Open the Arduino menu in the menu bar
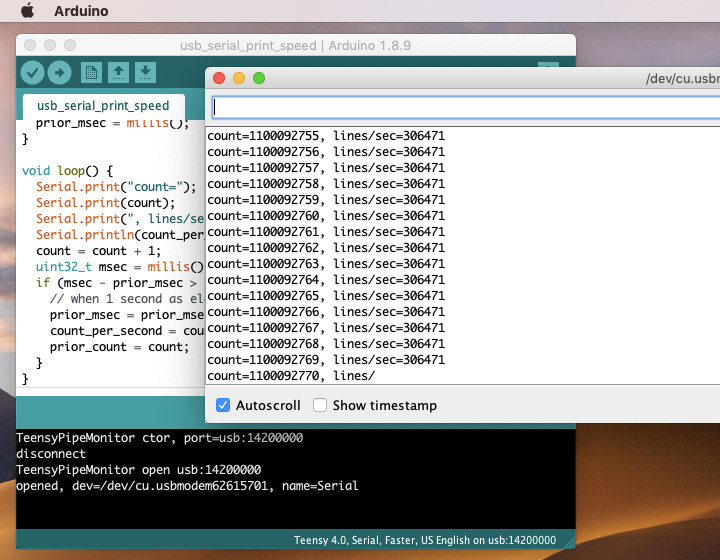 (x=81, y=11)
